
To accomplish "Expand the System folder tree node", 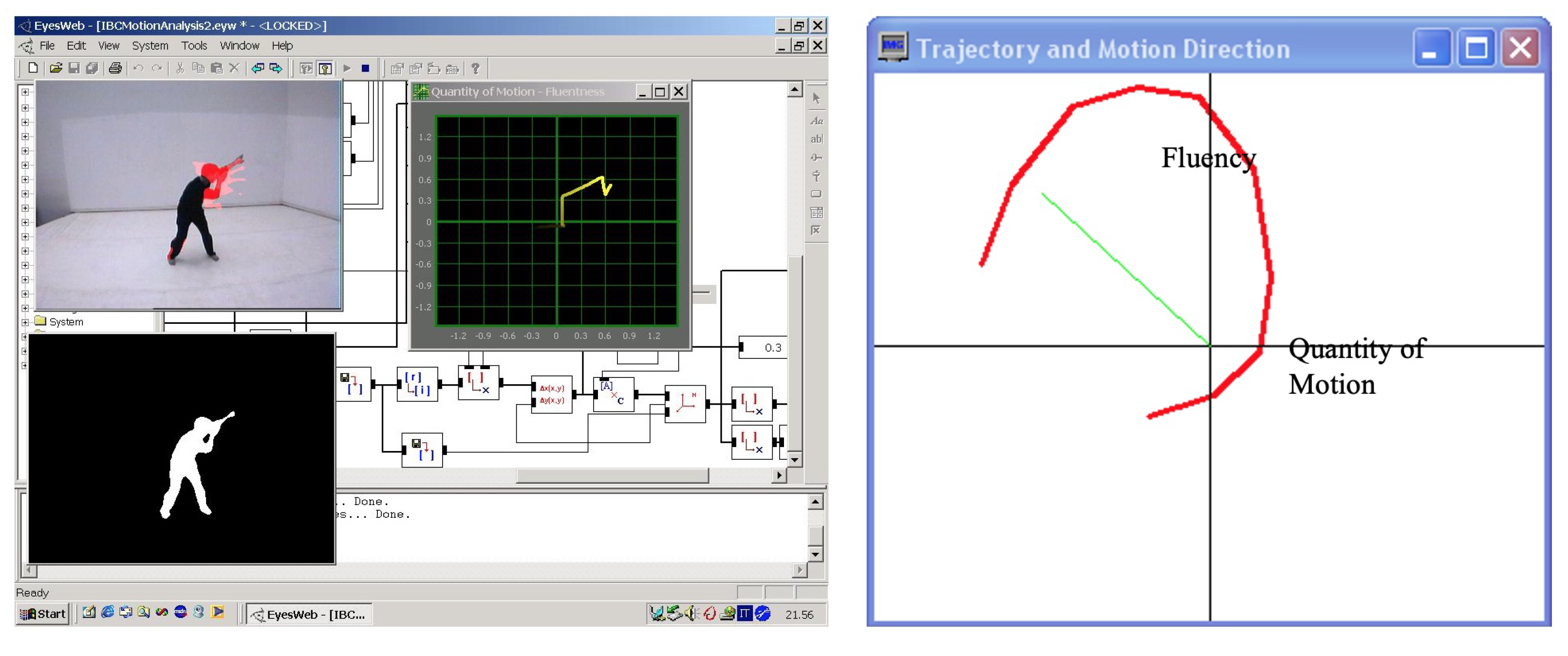I will [25, 322].
